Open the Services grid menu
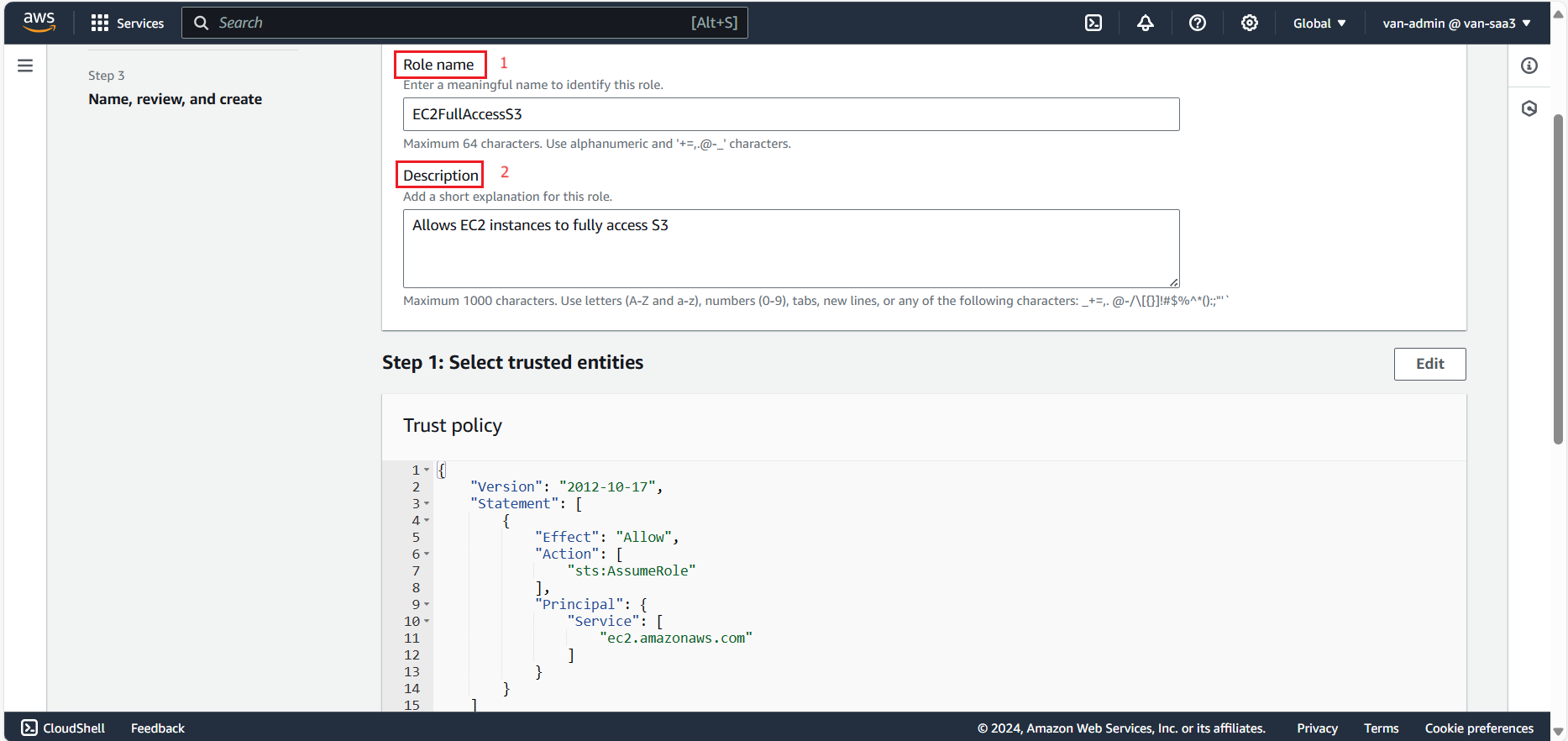Image resolution: width=1568 pixels, height=741 pixels. coord(100,23)
